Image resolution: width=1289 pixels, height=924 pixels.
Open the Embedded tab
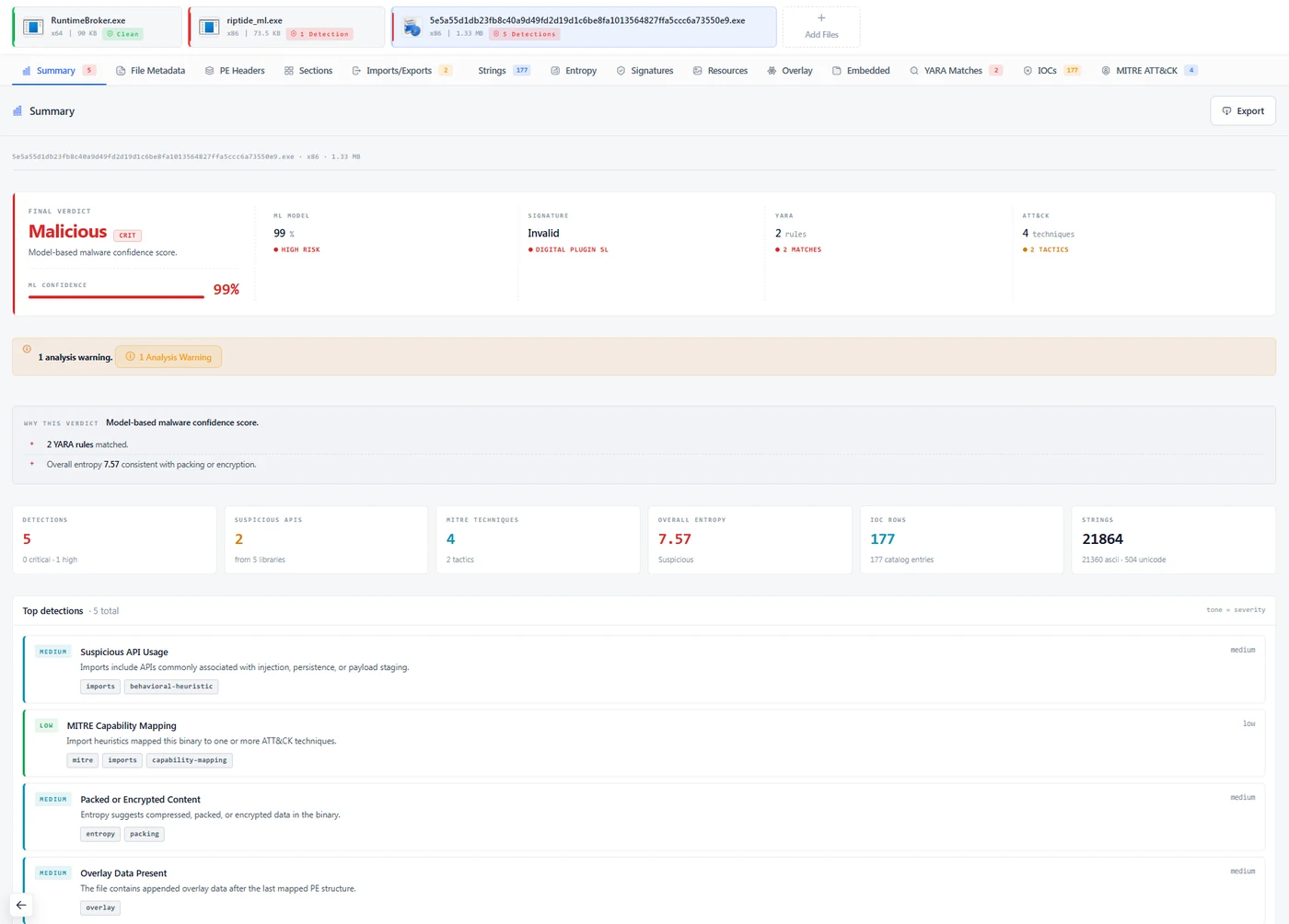click(861, 70)
